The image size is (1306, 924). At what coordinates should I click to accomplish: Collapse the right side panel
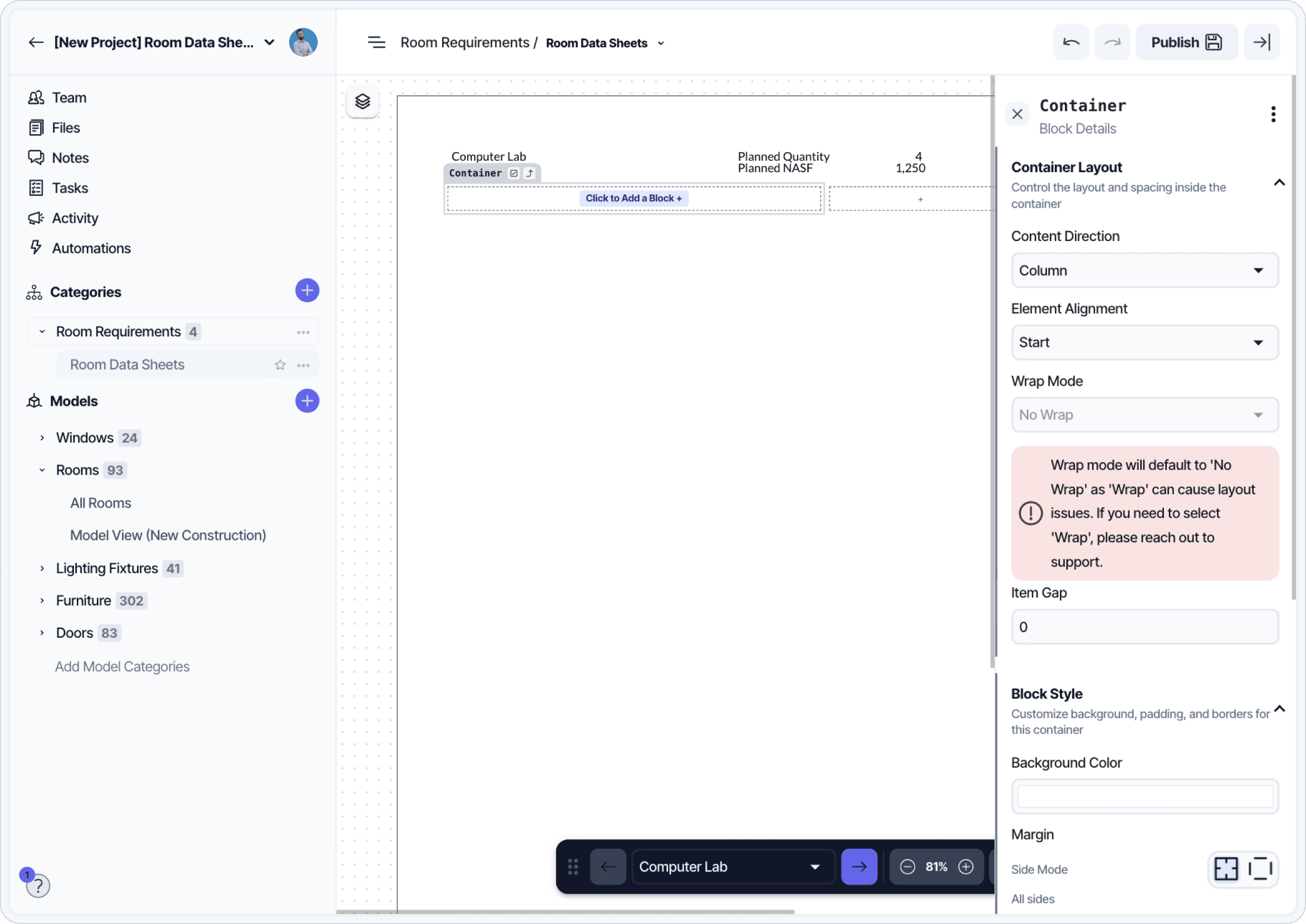tap(1261, 43)
